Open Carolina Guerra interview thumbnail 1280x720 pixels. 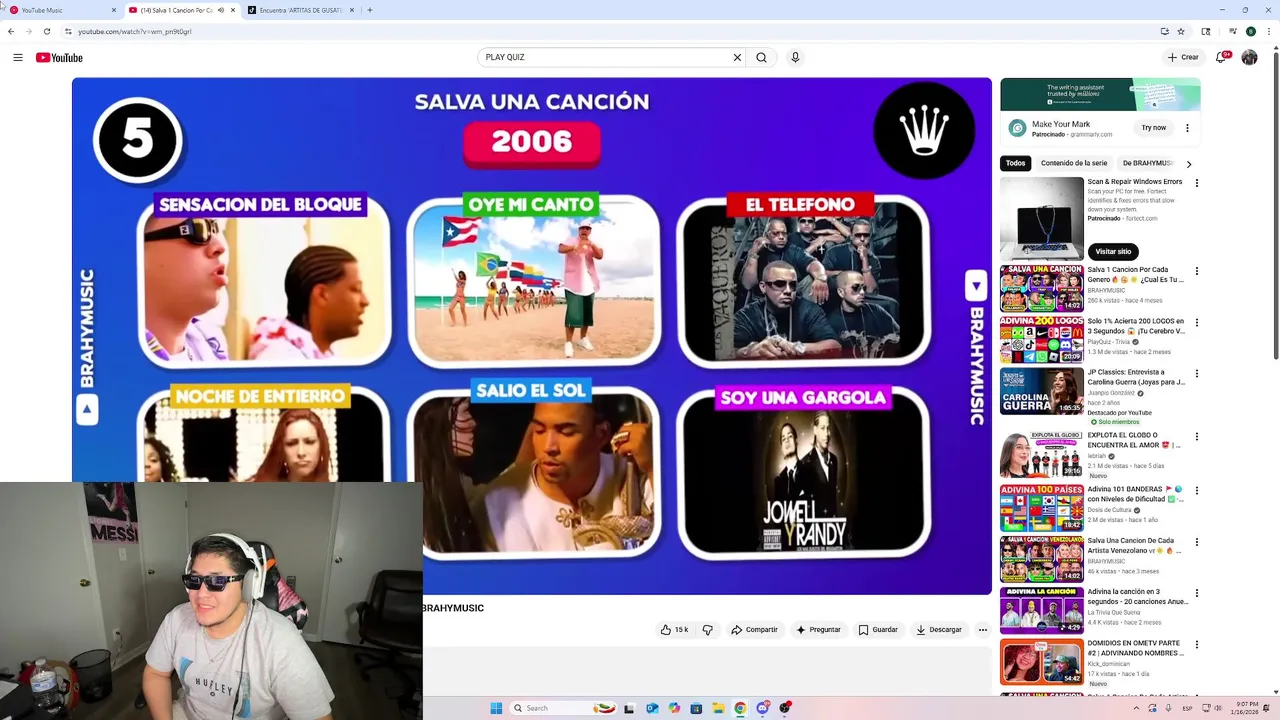tap(1042, 391)
